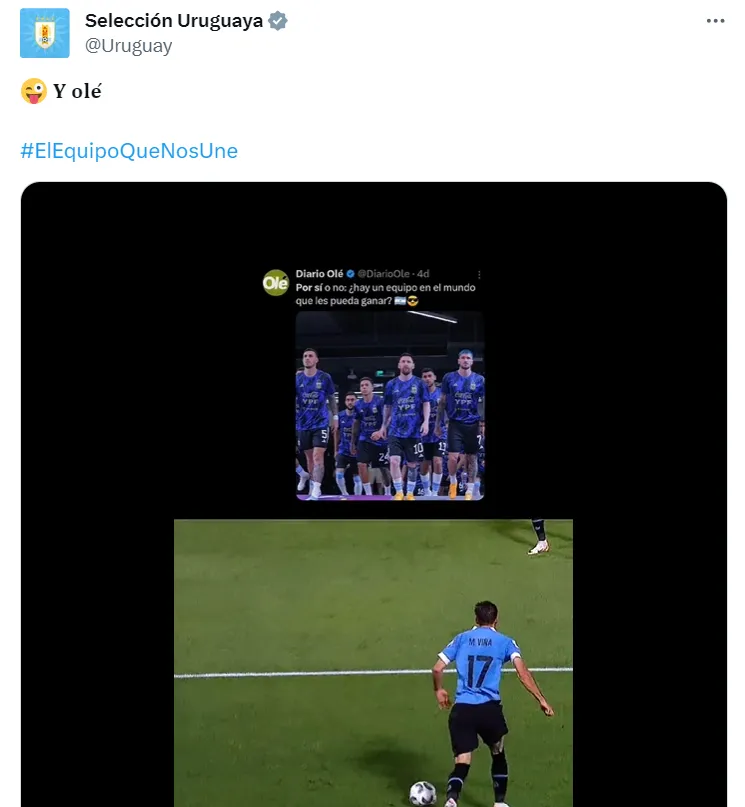This screenshot has height=807, width=745.
Task: Open the embedded tweet's vertical three-dot menu
Action: click(x=479, y=273)
